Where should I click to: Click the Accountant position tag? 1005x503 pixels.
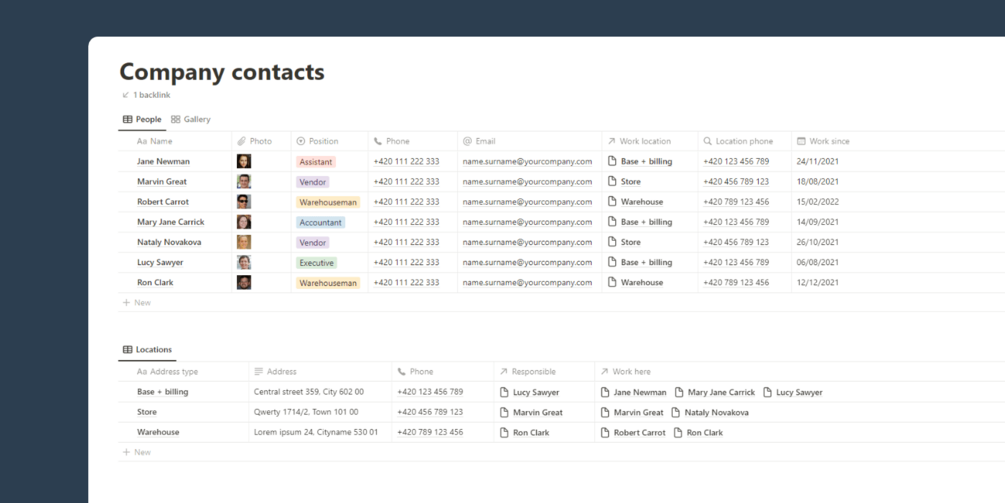click(x=320, y=222)
